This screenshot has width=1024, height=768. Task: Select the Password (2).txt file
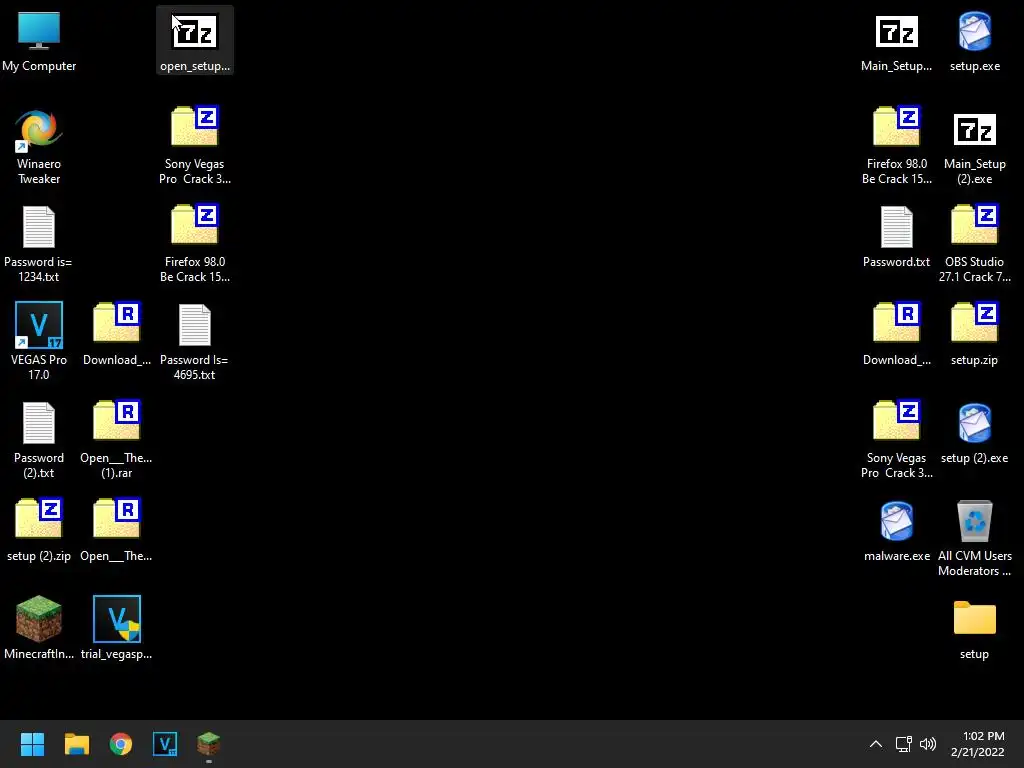coord(39,440)
